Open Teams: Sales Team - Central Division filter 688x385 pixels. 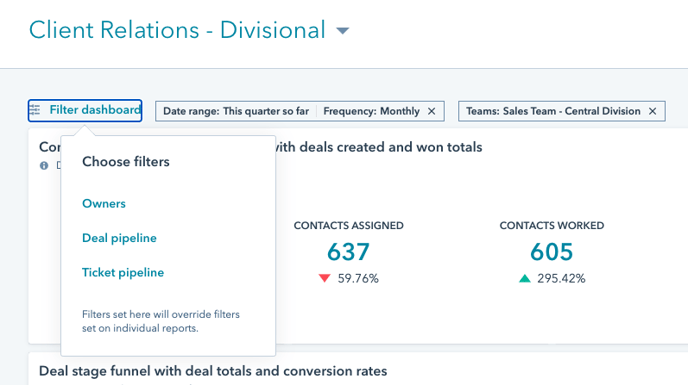[553, 112]
